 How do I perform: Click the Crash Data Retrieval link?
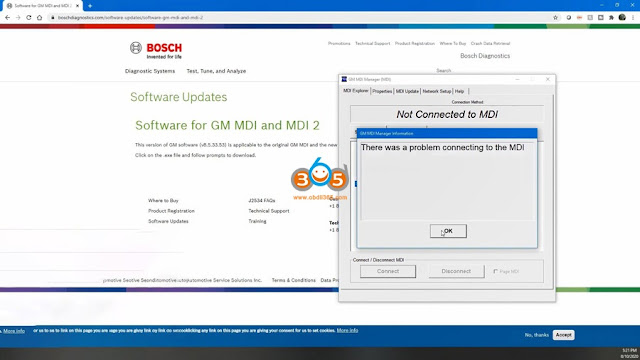pyautogui.click(x=490, y=43)
